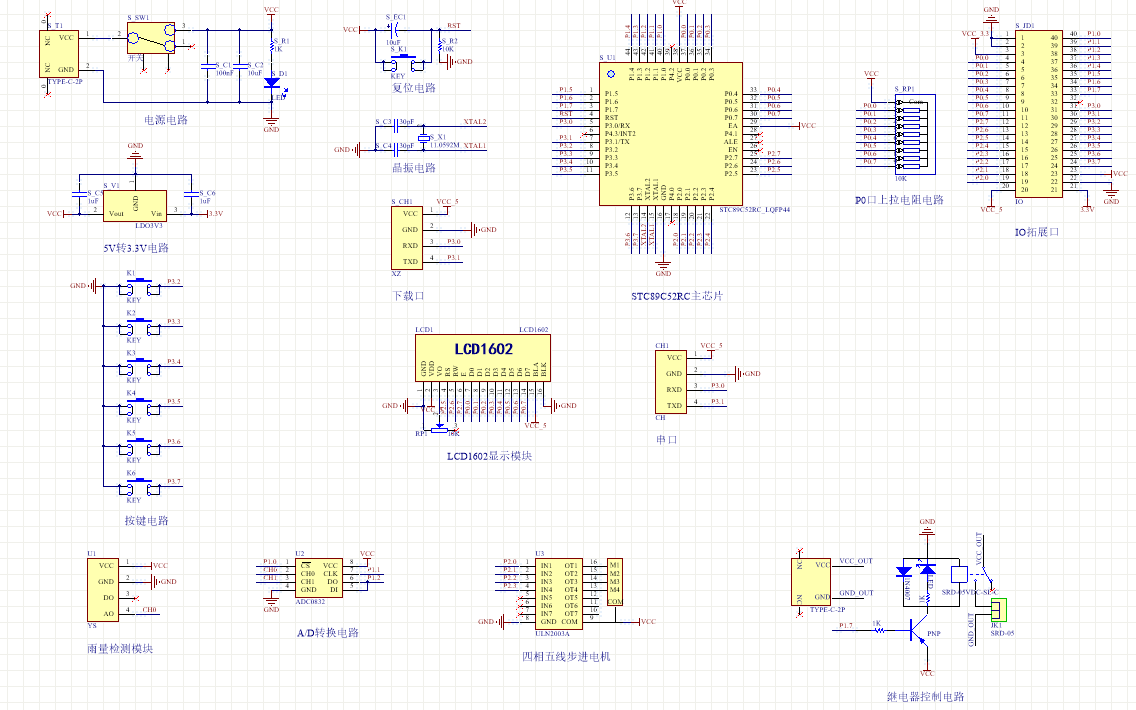Select the LCD1602 display component
The image size is (1136, 710).
tap(483, 357)
